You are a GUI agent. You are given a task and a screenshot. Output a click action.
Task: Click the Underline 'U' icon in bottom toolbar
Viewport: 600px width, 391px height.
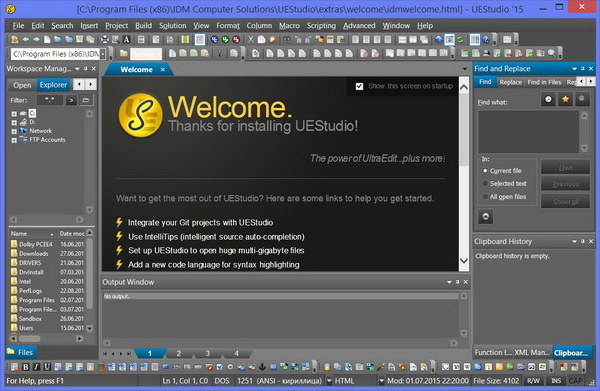coord(47,367)
